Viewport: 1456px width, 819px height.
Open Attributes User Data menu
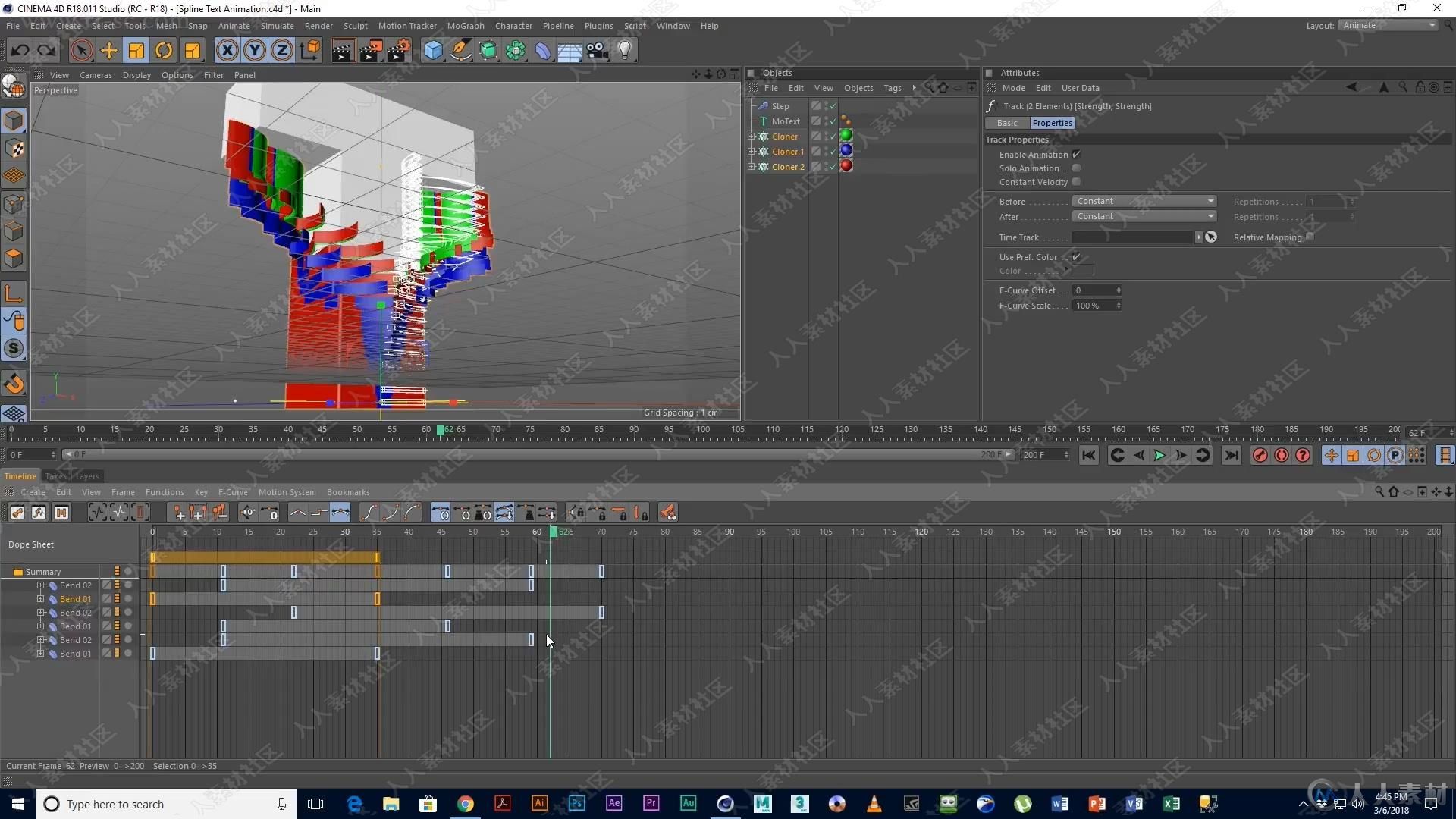[1080, 88]
